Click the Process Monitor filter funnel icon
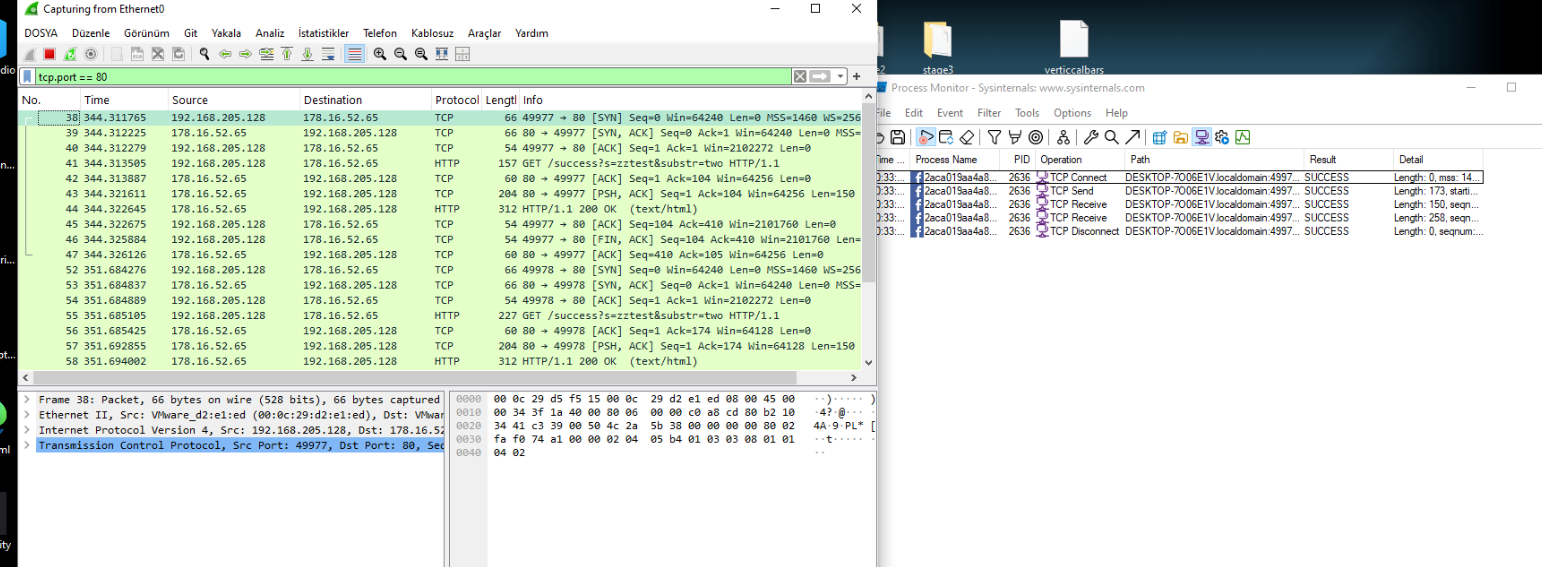The height and width of the screenshot is (567, 1542). click(x=994, y=137)
